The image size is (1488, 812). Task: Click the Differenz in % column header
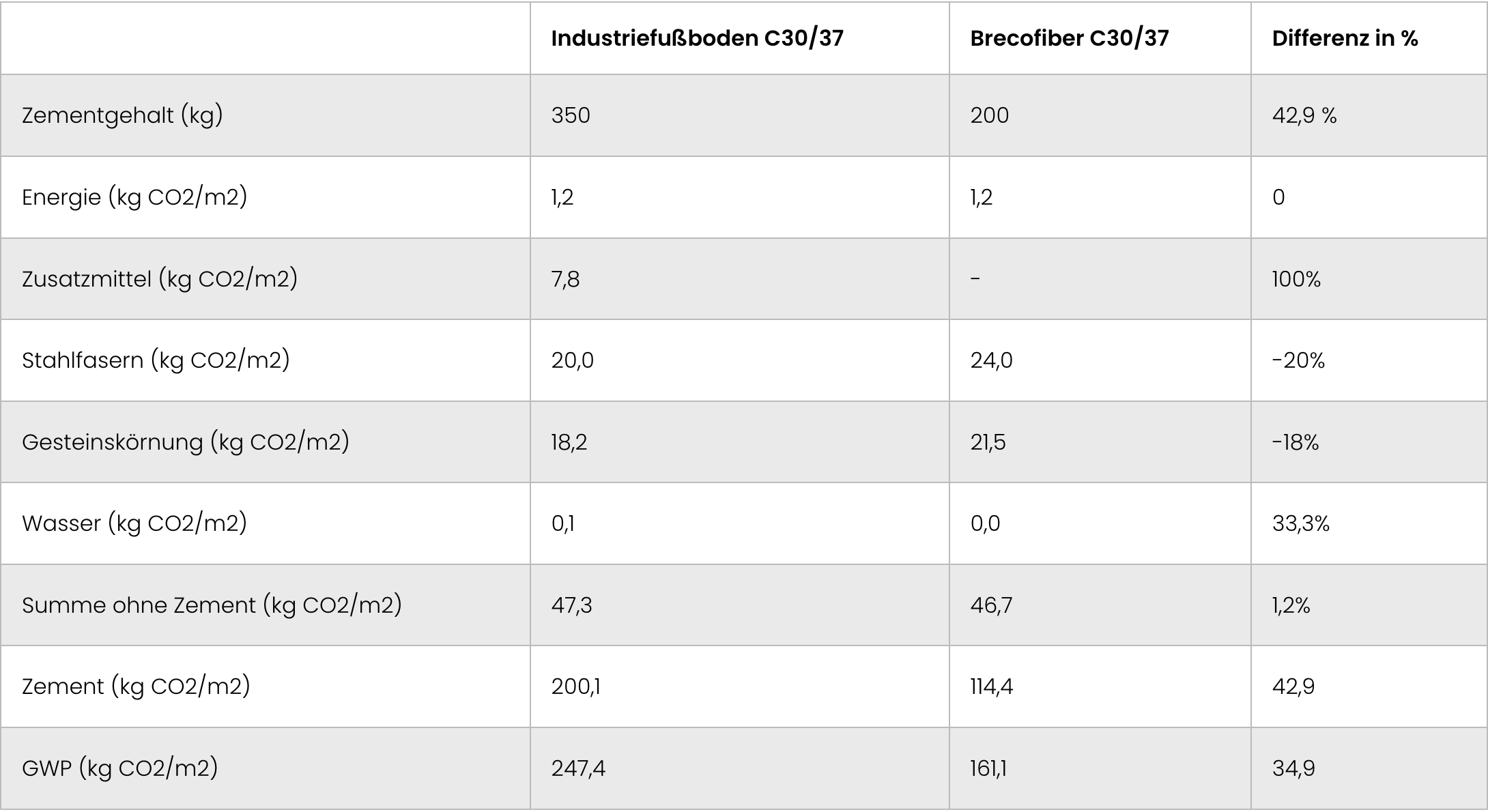pos(1345,39)
